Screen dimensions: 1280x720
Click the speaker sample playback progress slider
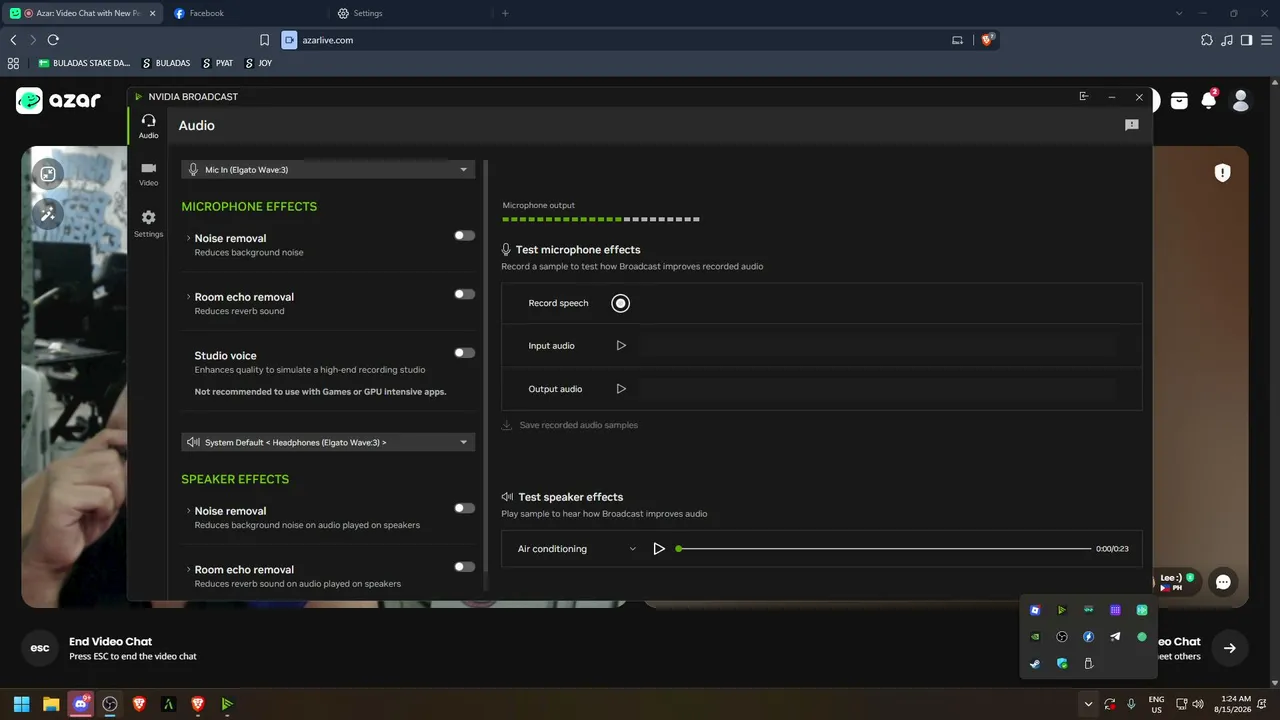(884, 549)
